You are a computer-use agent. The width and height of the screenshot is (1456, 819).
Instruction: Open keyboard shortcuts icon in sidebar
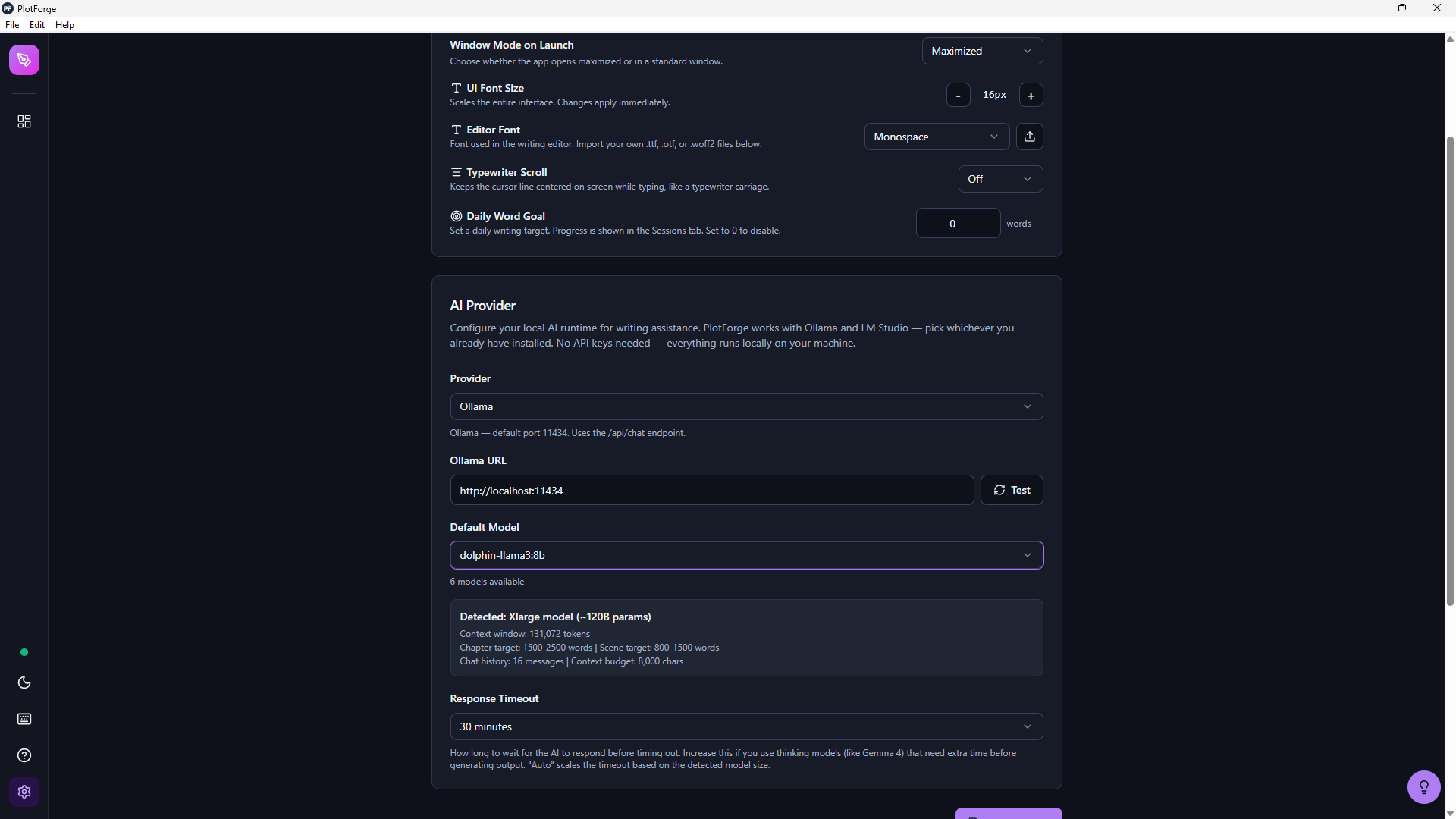click(x=24, y=719)
